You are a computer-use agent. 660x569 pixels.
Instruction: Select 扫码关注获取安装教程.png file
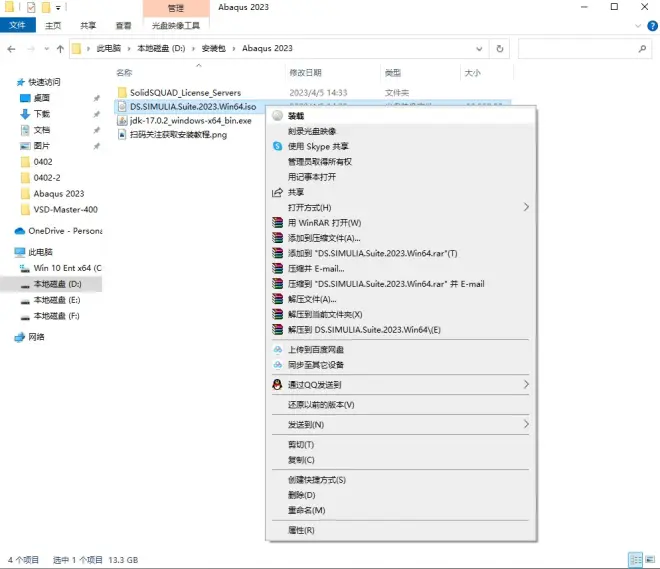[x=178, y=135]
